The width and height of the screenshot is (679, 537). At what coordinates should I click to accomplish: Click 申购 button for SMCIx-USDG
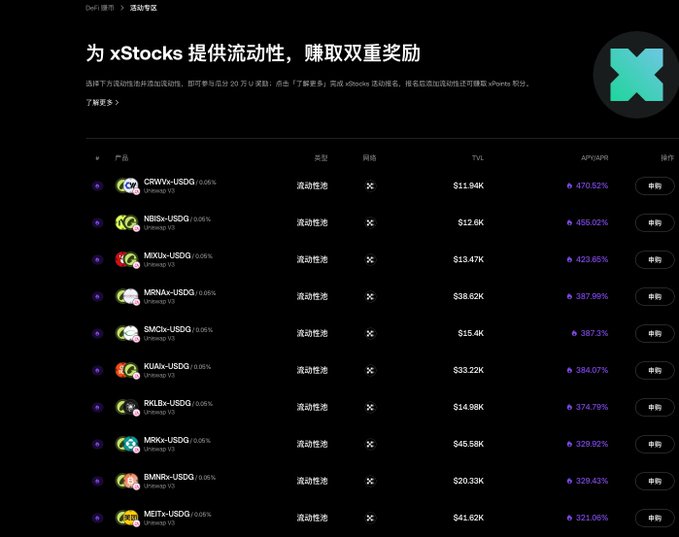[x=654, y=333]
